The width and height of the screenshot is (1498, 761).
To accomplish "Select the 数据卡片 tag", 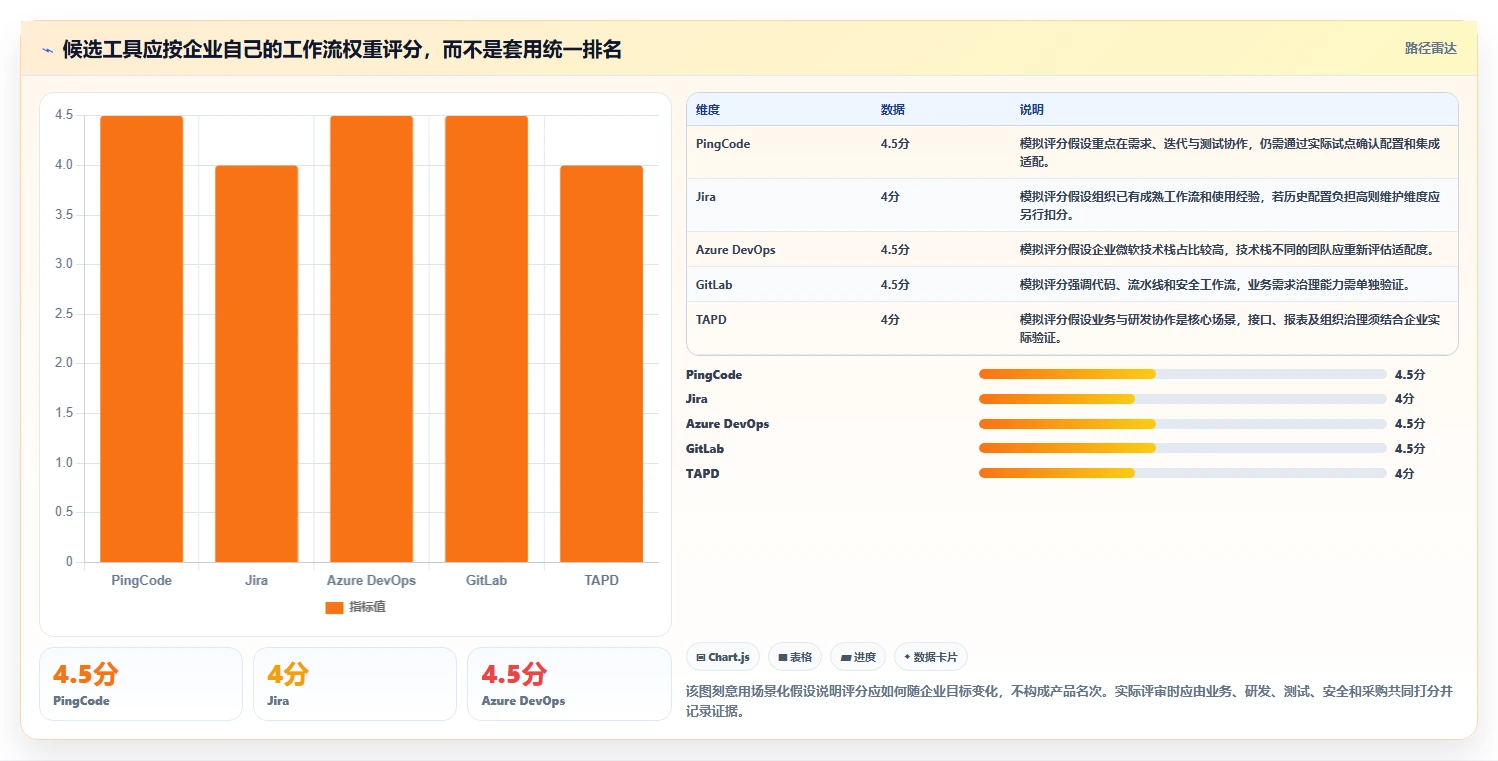I will coord(931,657).
